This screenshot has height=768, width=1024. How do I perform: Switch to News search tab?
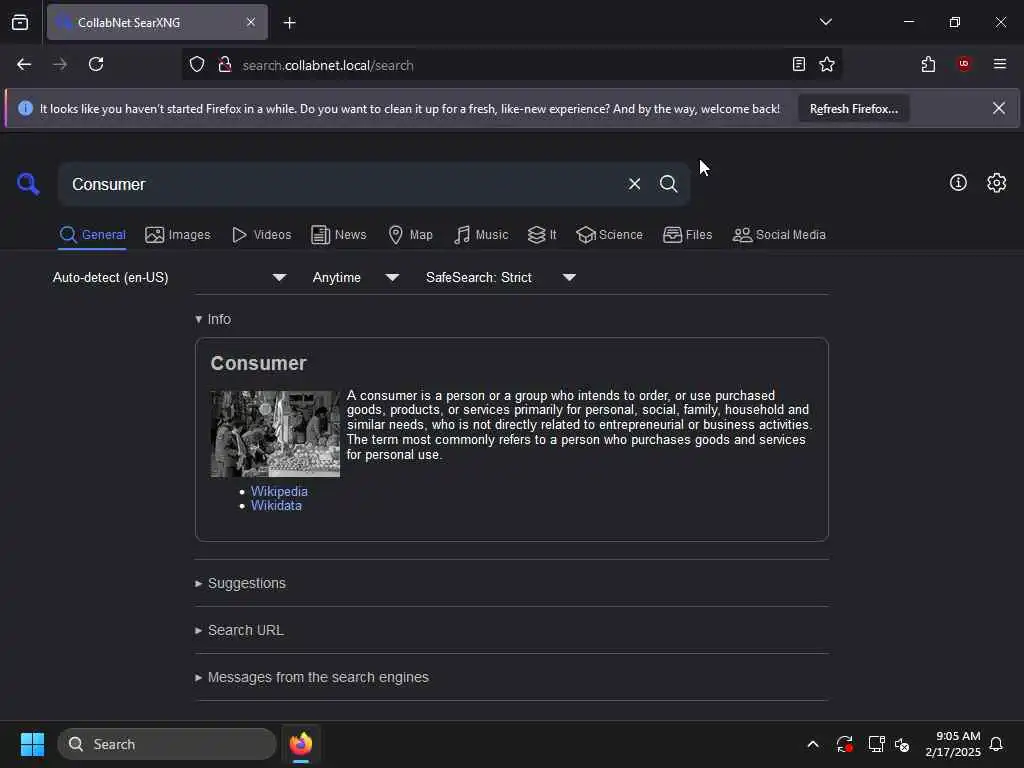(339, 235)
